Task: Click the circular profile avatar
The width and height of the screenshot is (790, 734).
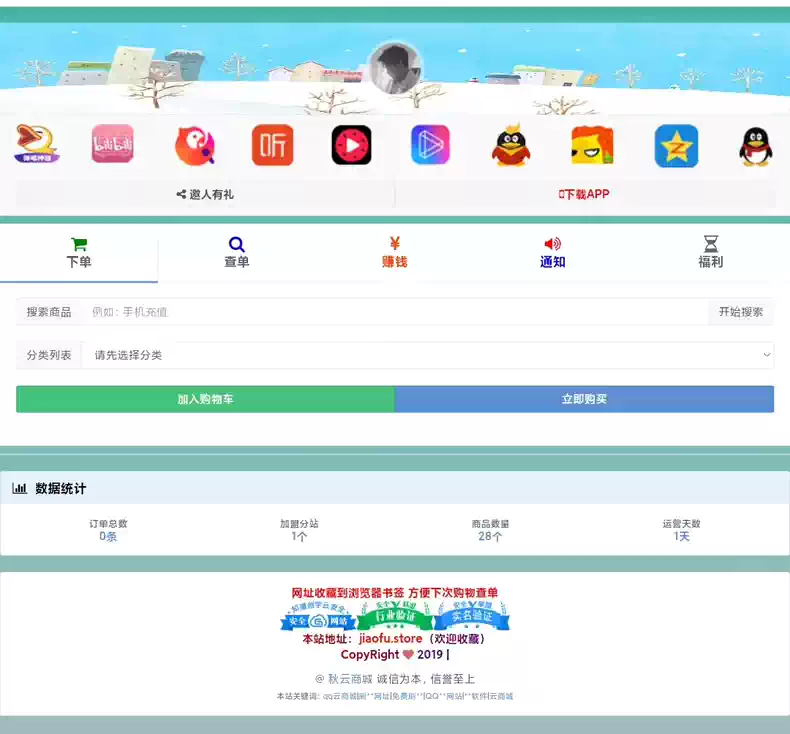Action: click(x=396, y=69)
